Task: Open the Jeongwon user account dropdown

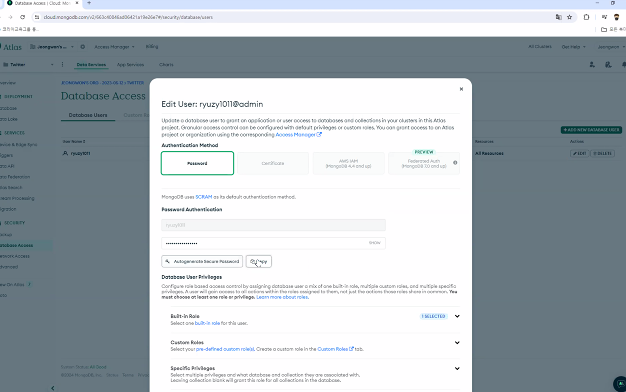Action: (611, 47)
